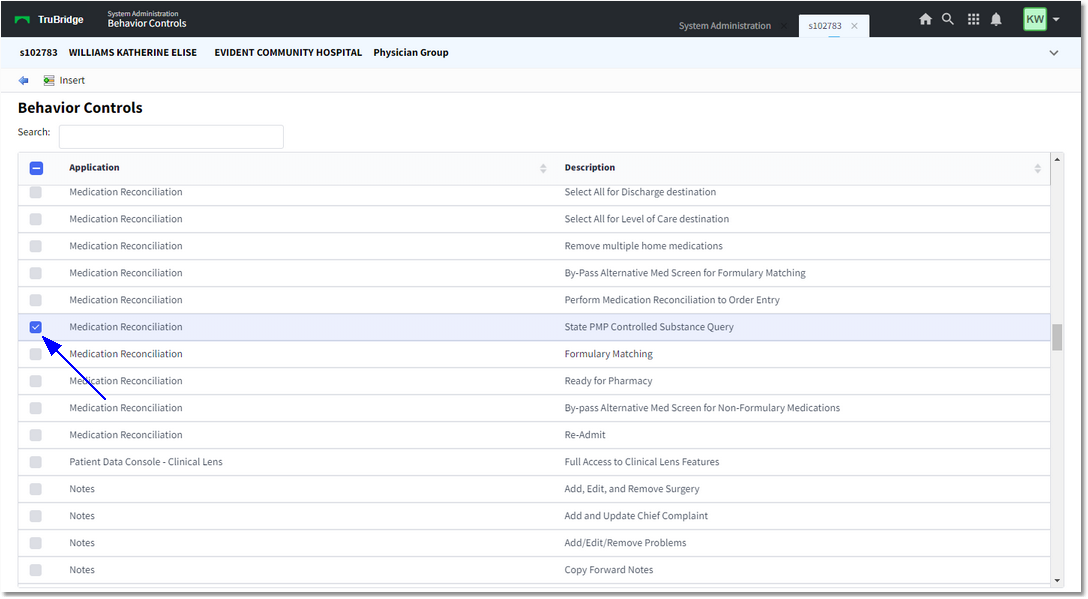The image size is (1088, 599).
Task: Sort by the Description column arrows
Action: pos(1037,168)
